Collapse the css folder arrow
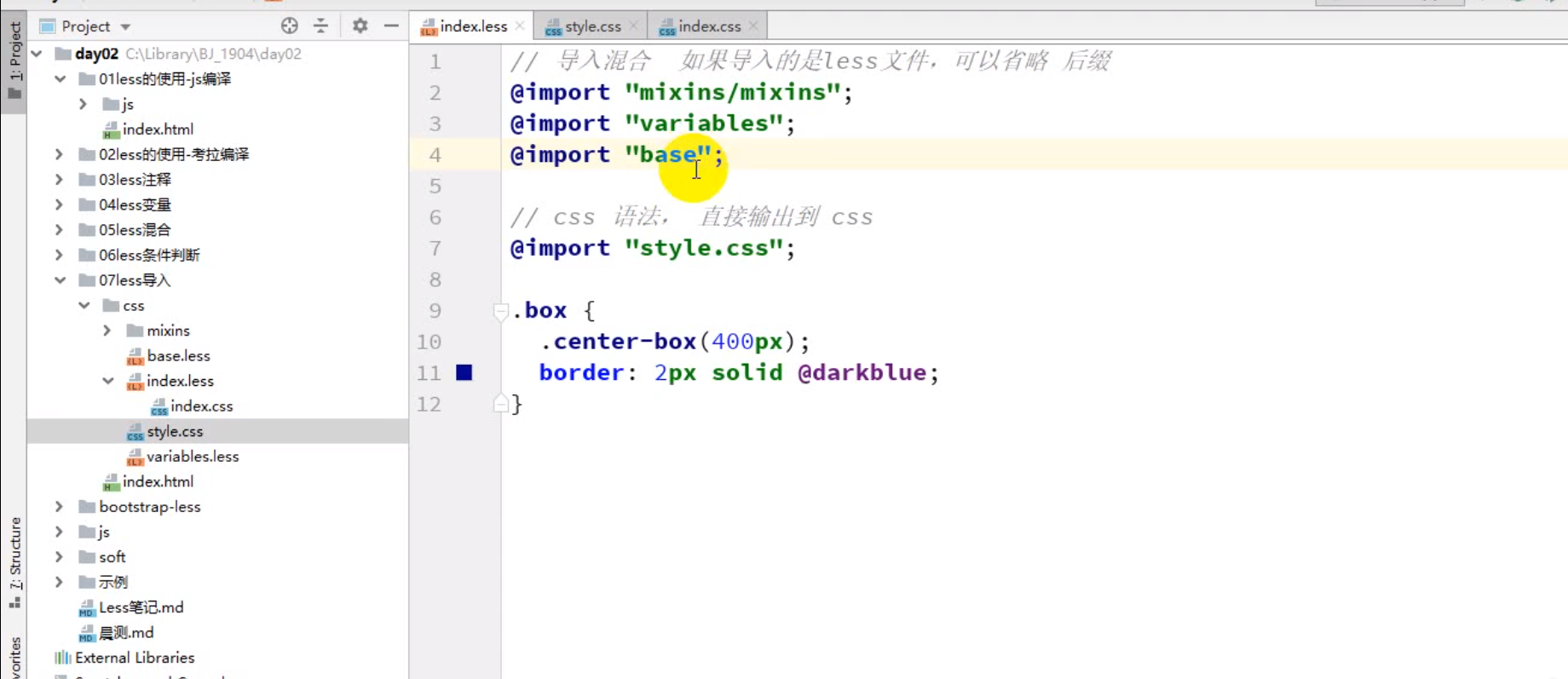Image resolution: width=1568 pixels, height=679 pixels. tap(84, 305)
